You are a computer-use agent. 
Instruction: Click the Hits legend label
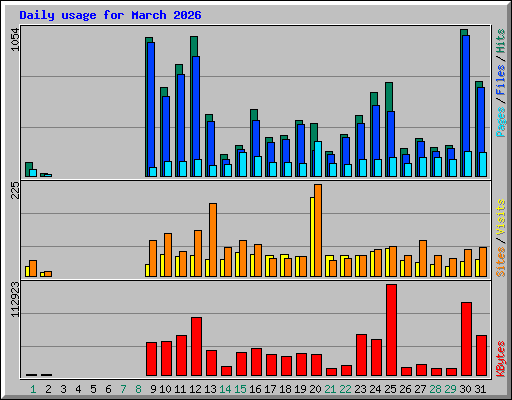tap(500, 41)
